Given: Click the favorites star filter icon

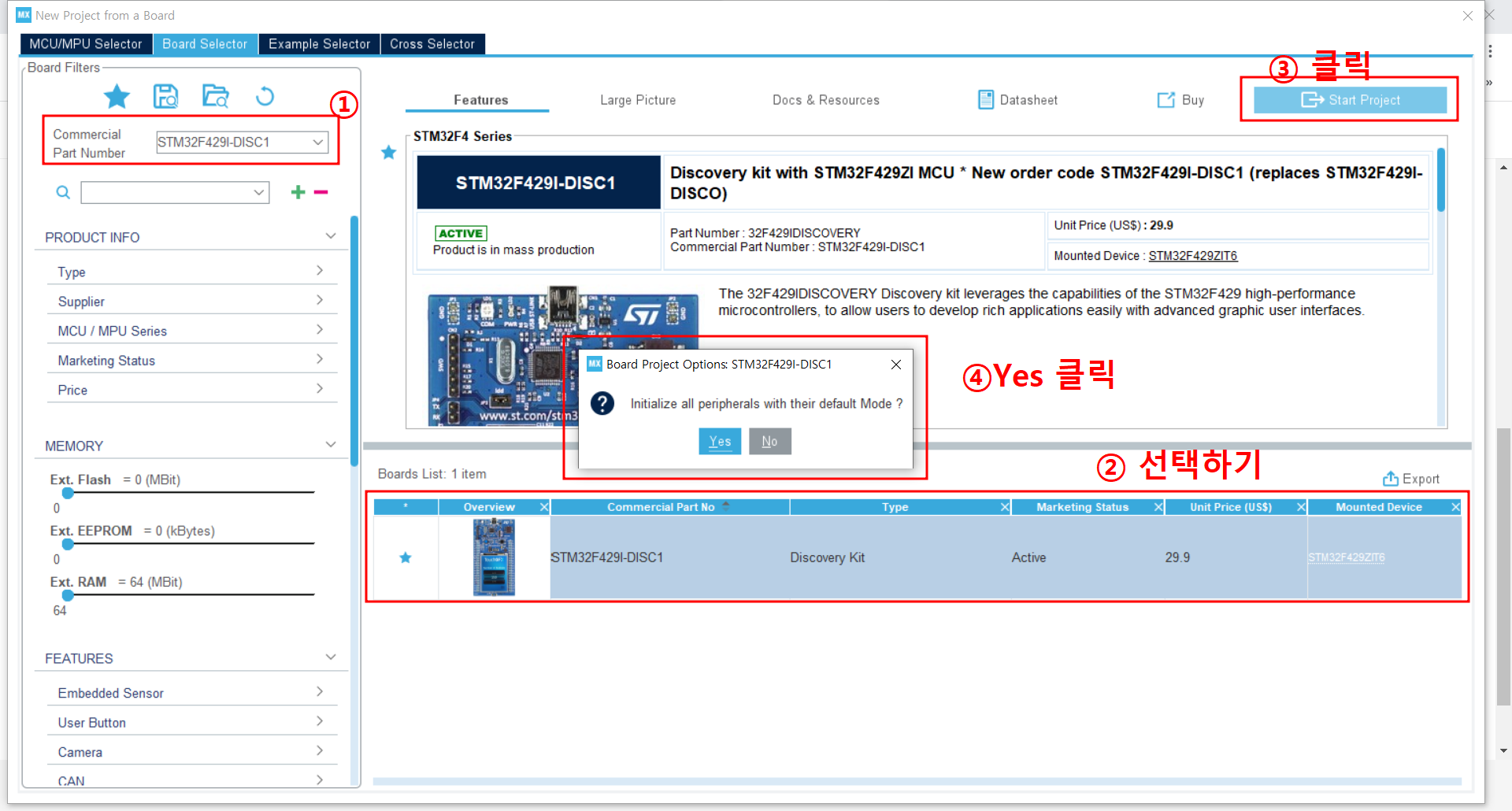Looking at the screenshot, I should click(117, 96).
